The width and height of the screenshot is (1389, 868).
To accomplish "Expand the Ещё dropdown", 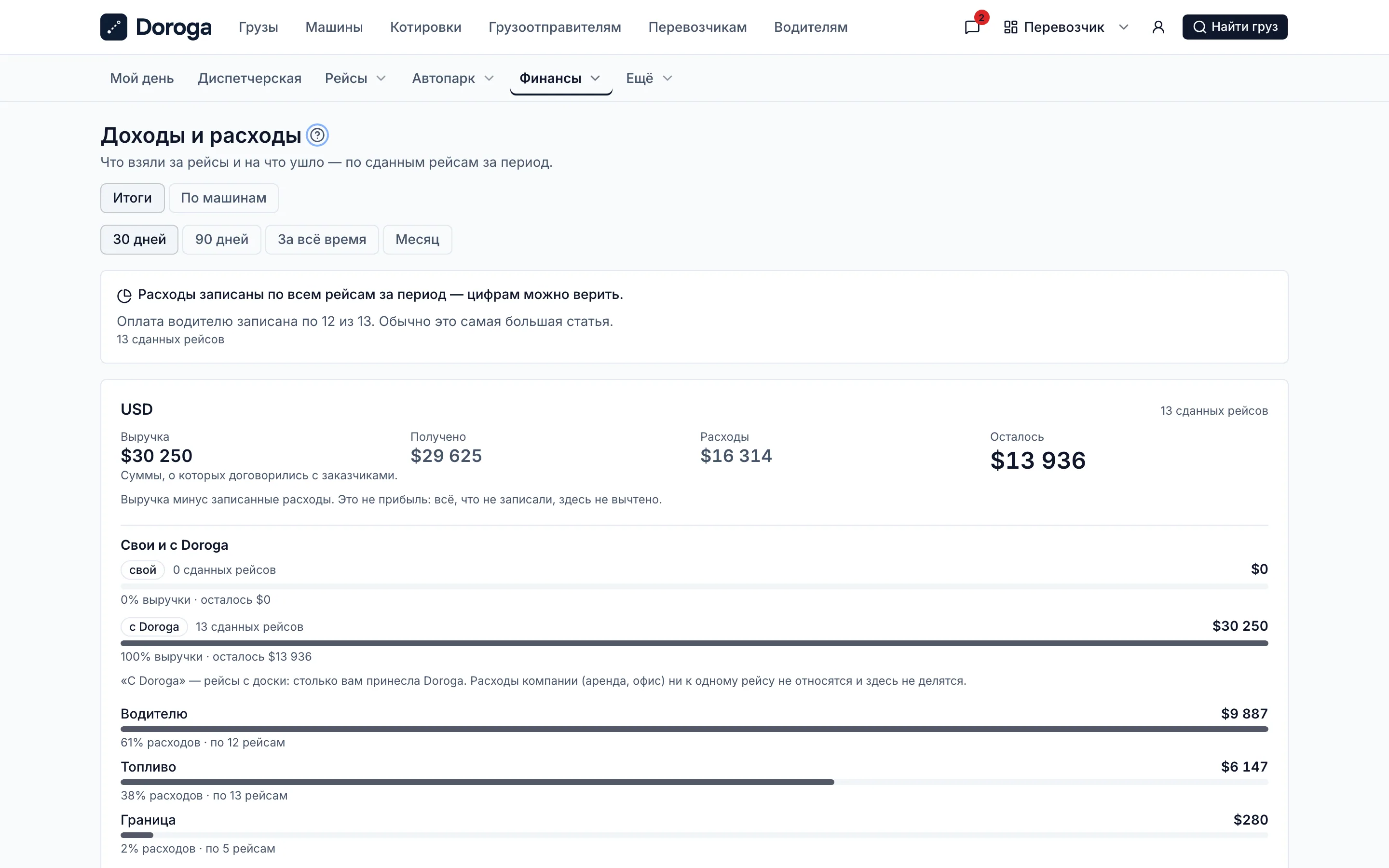I will point(649,78).
